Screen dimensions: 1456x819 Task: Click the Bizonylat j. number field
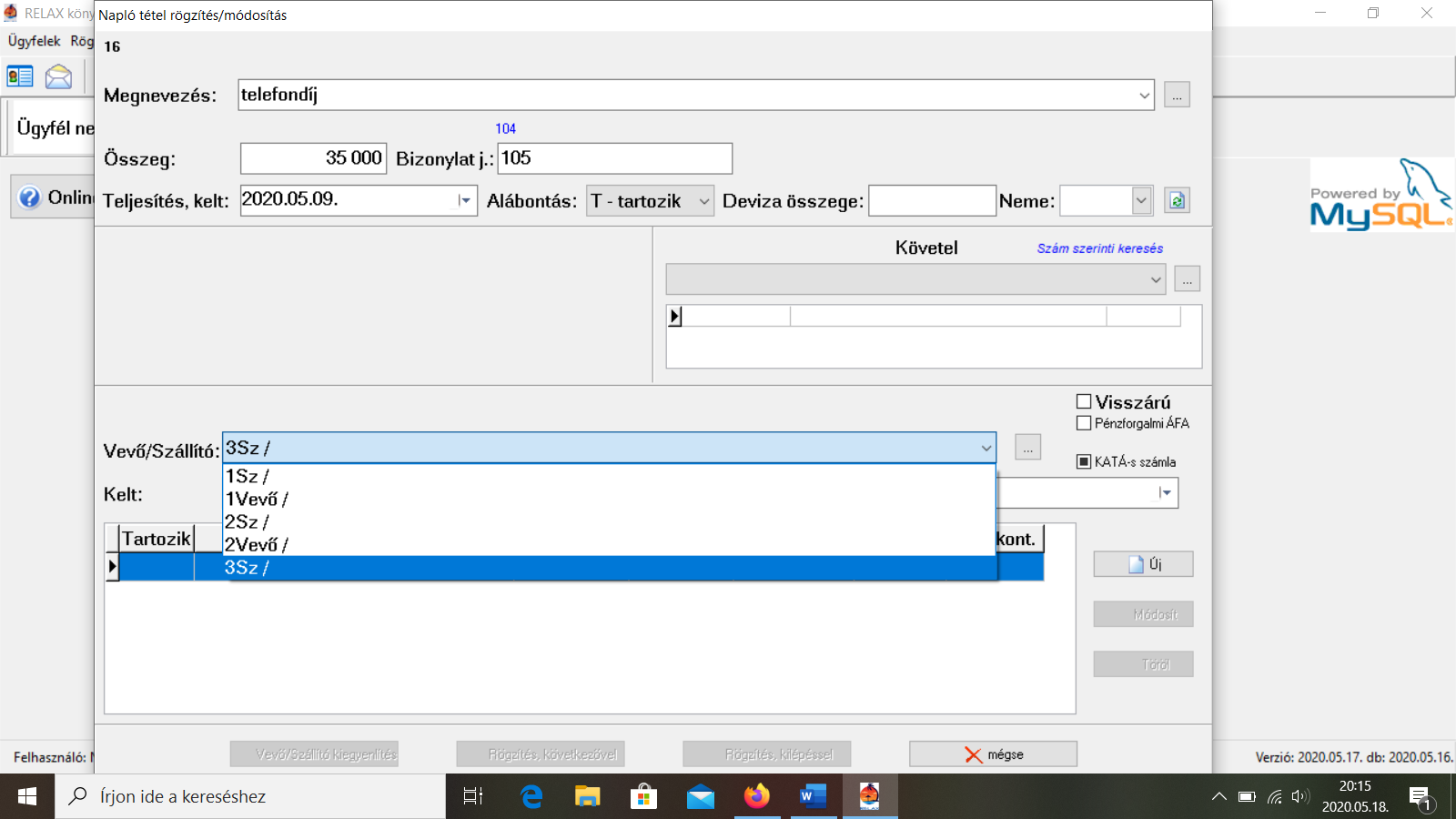615,158
